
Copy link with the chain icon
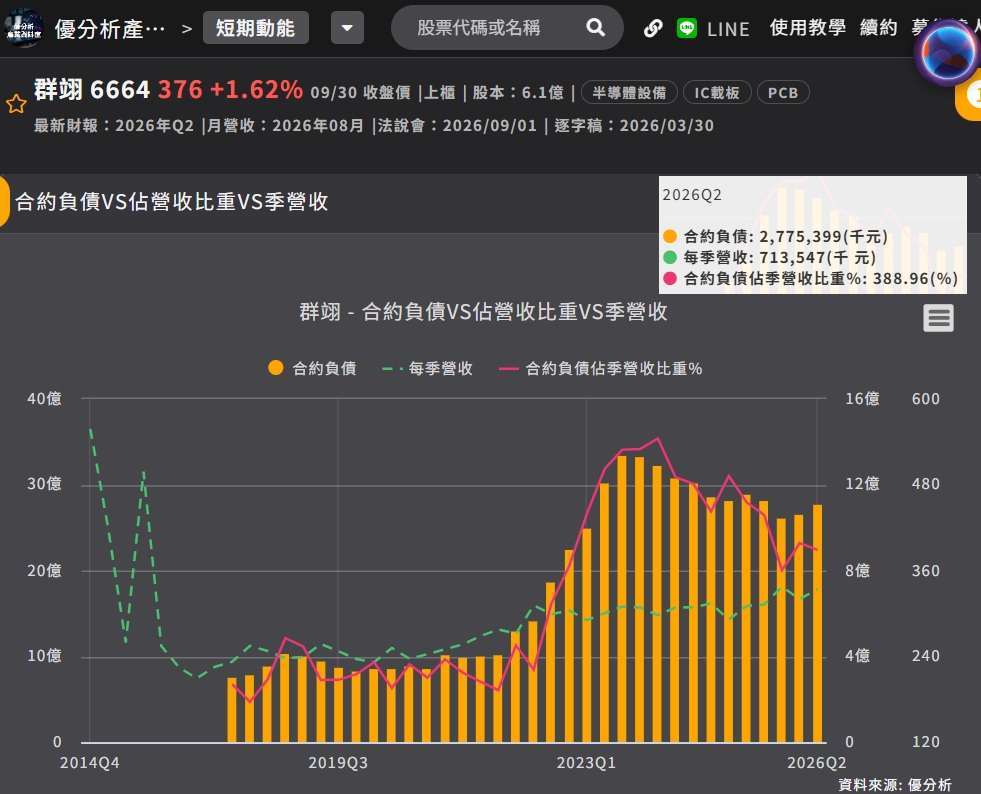[x=653, y=29]
